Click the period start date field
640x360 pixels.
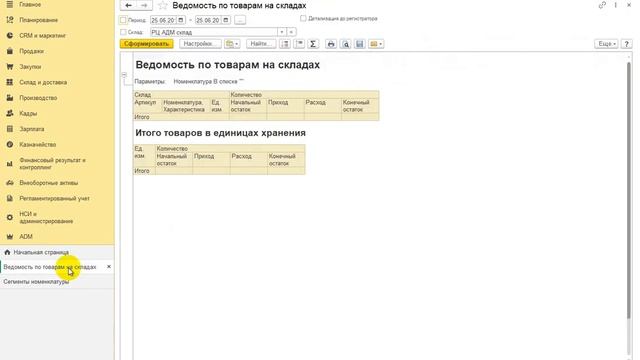[x=163, y=20]
